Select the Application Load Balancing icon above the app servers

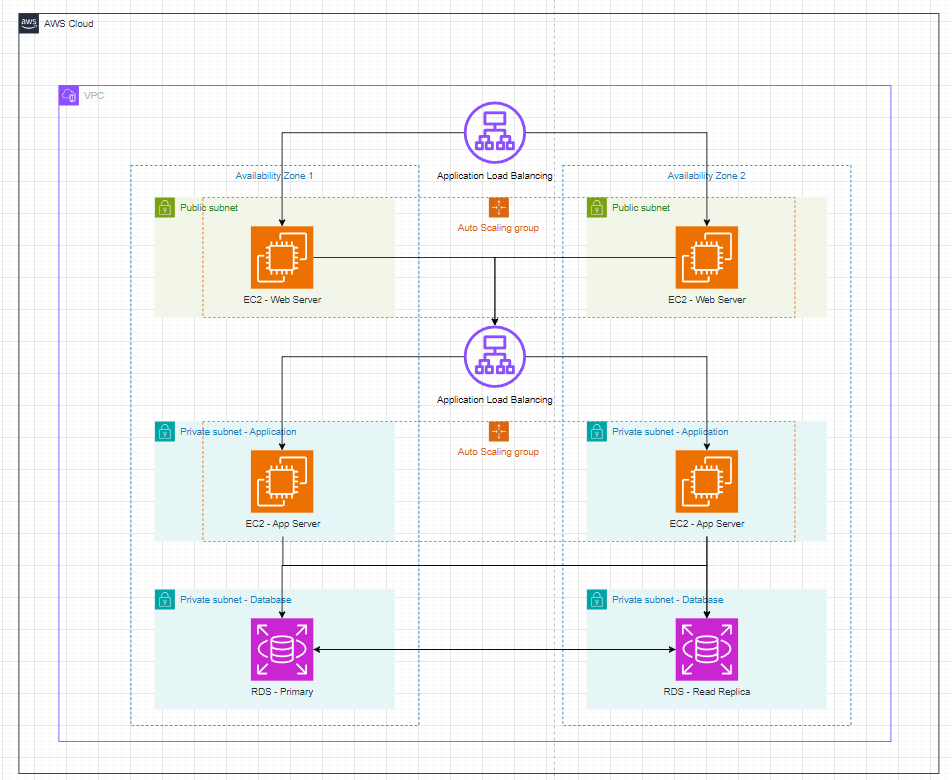click(495, 357)
